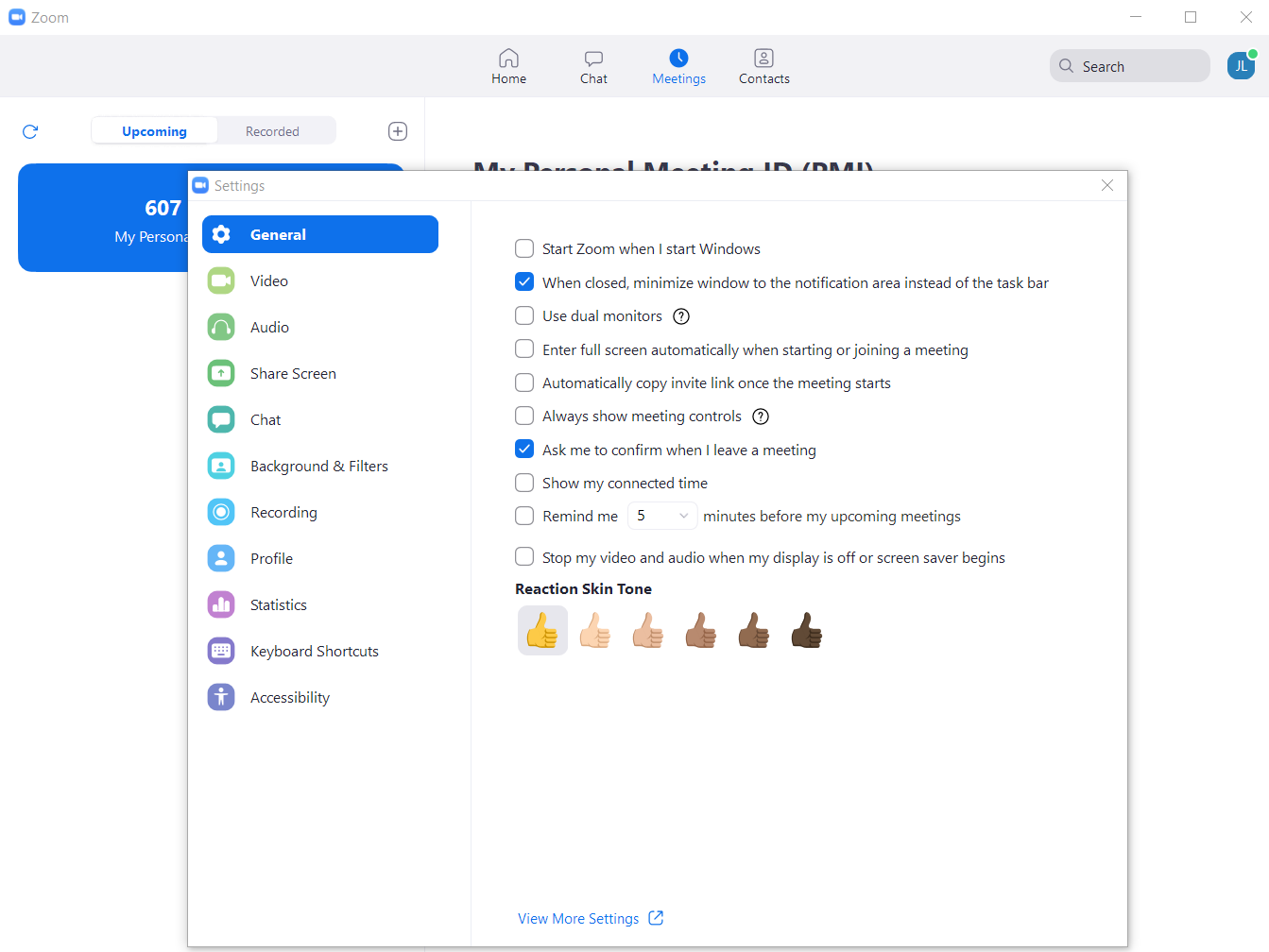The image size is (1269, 952).
Task: Refresh the meetings list
Action: 30,131
